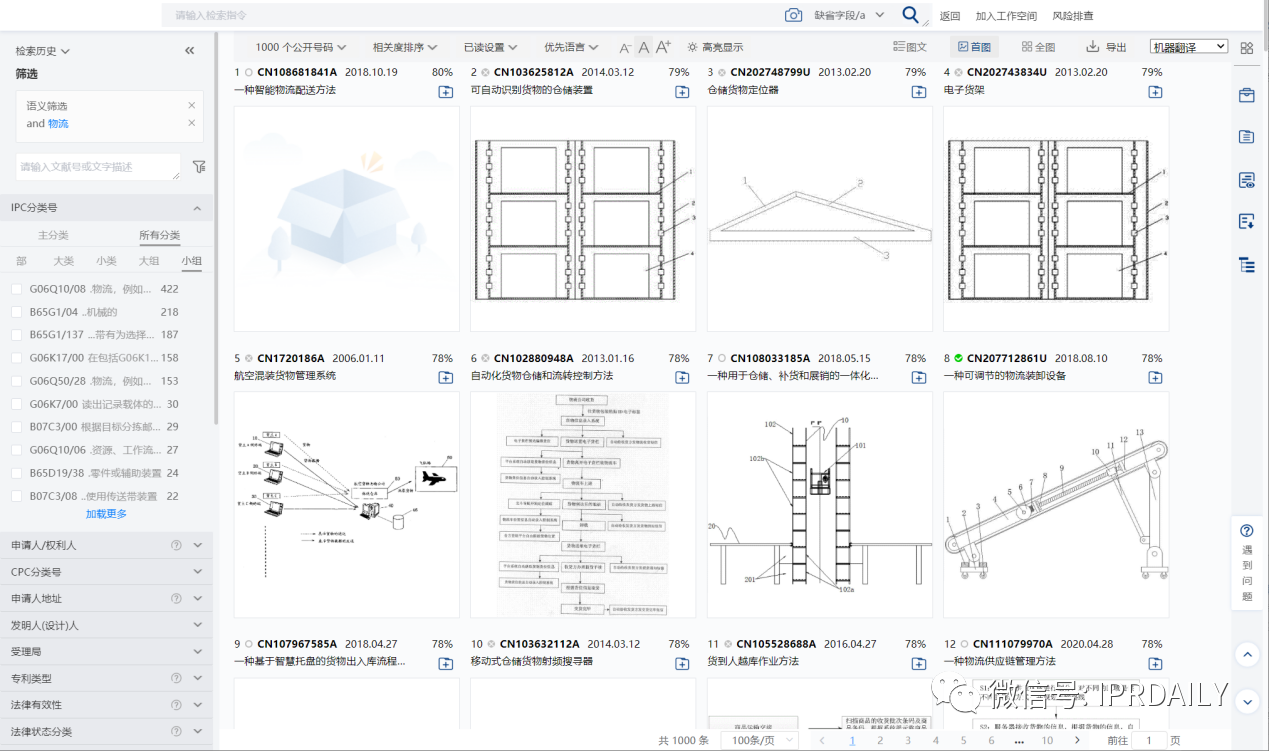This screenshot has height=751, width=1269.
Task: Expand the 发明人(设计)人 section
Action: (x=106, y=625)
